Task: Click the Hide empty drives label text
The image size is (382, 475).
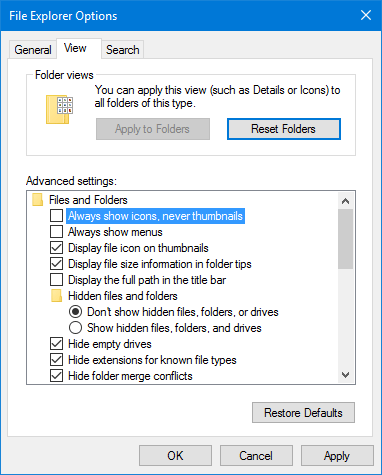Action: click(x=110, y=344)
